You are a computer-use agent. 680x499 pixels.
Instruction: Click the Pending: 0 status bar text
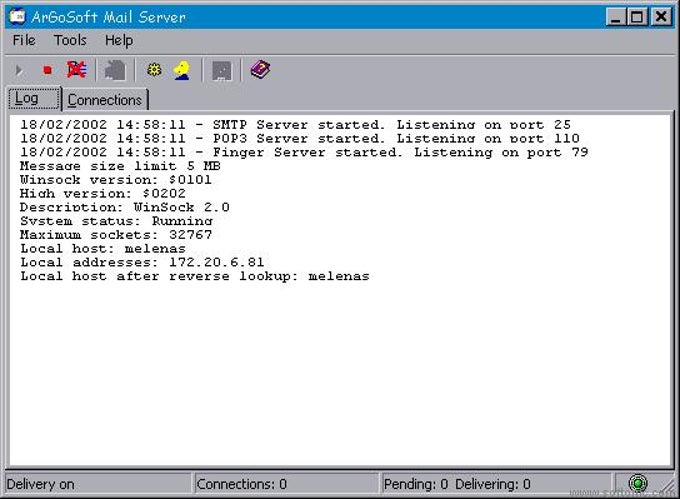pos(416,484)
